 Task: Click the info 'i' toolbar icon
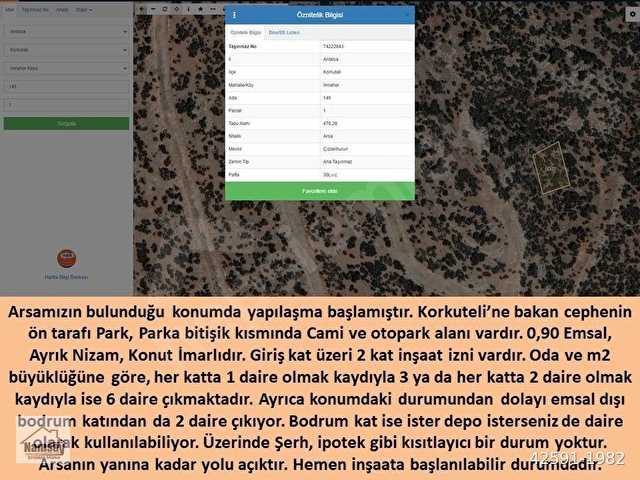click(x=189, y=9)
